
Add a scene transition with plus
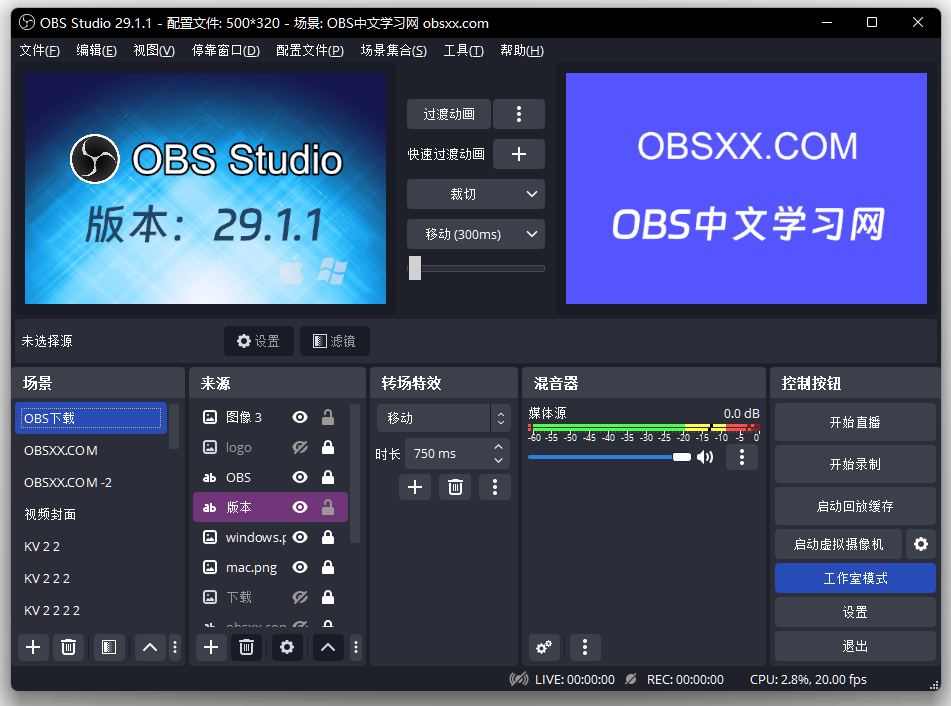pos(415,487)
